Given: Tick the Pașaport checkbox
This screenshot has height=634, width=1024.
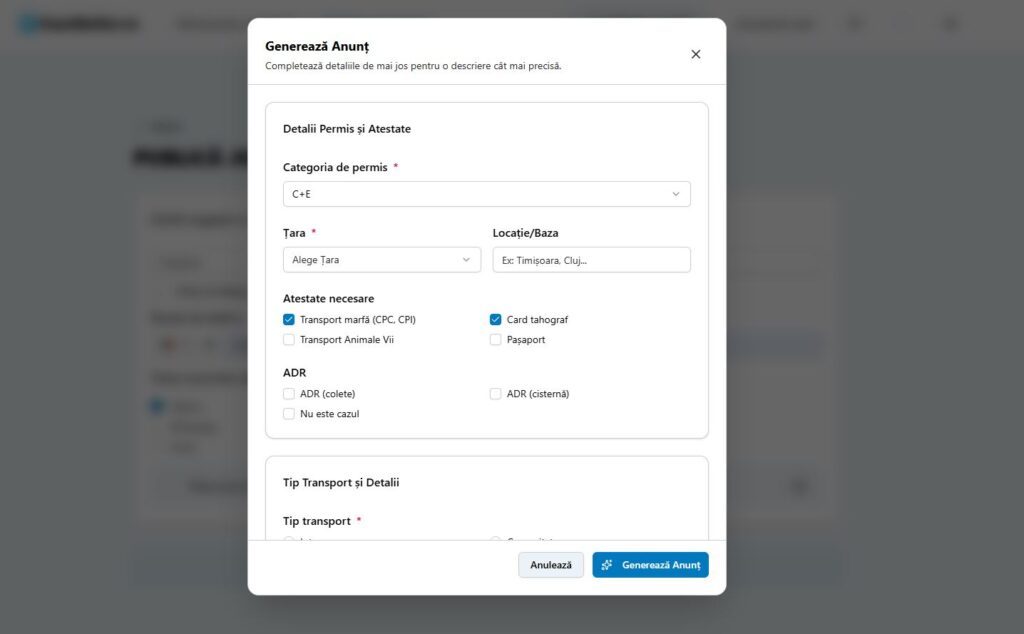Looking at the screenshot, I should point(496,340).
